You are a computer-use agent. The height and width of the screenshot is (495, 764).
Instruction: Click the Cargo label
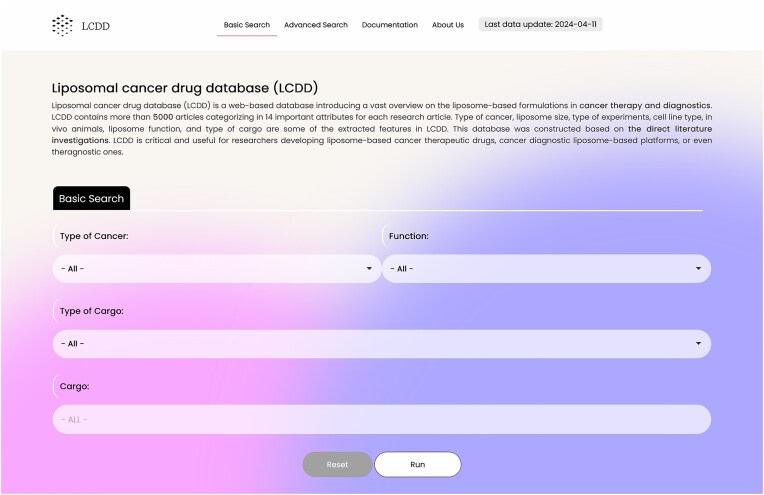tap(75, 386)
